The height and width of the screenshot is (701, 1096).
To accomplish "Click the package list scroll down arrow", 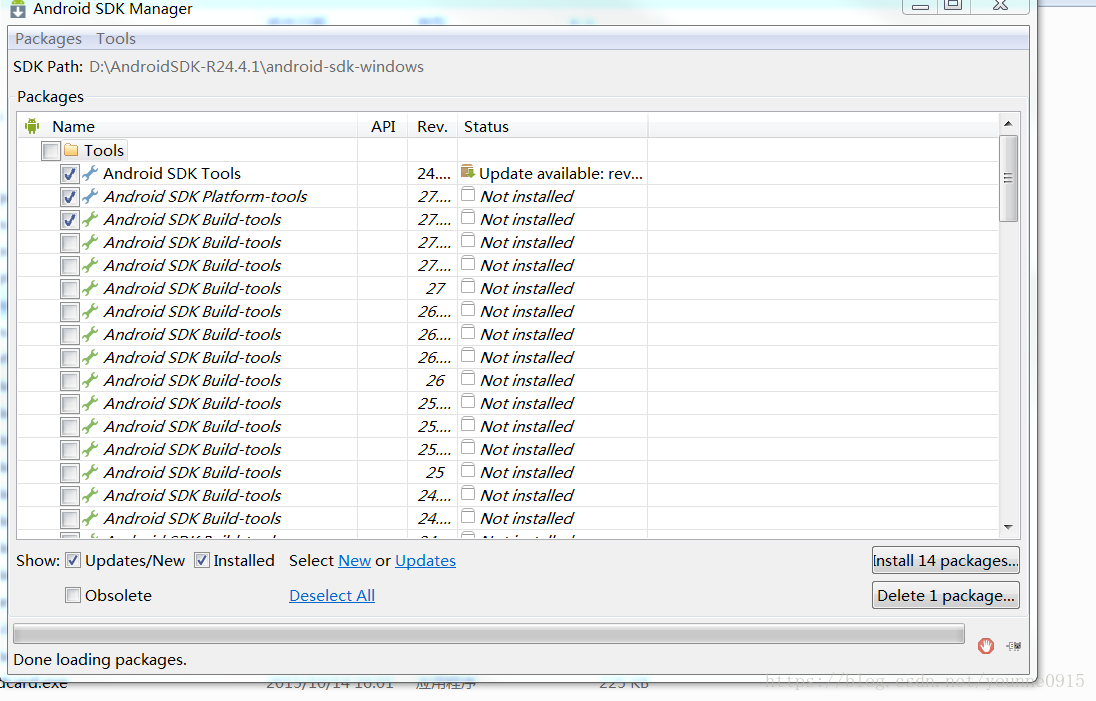I will click(1008, 527).
